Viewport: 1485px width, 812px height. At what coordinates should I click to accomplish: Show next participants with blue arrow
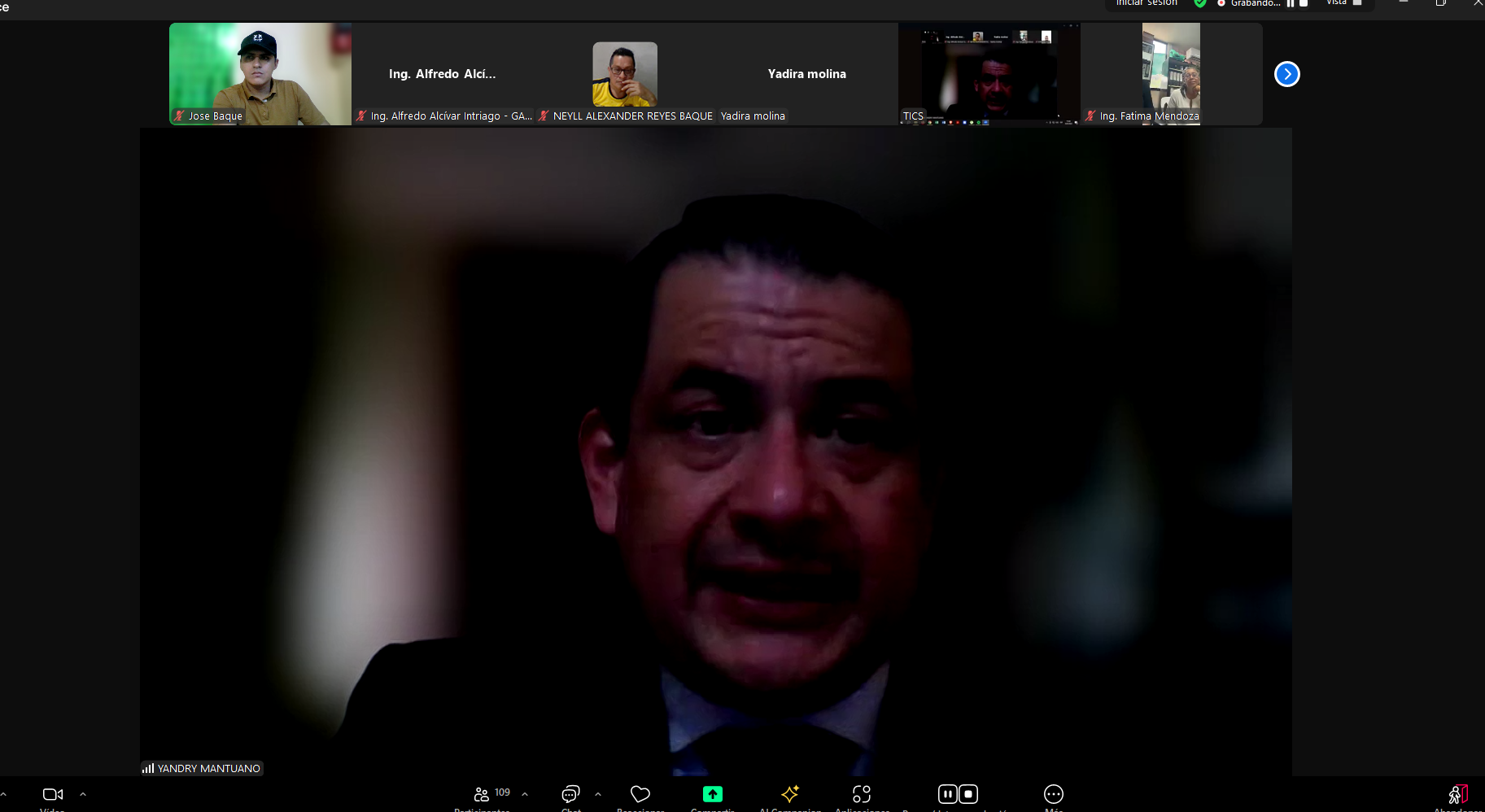point(1286,74)
